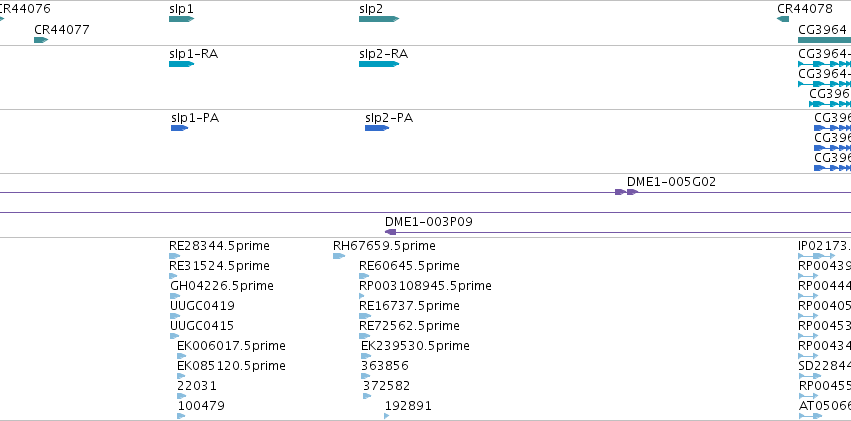
Task: Click the slp1-RA transcript glyph
Action: 181,64
